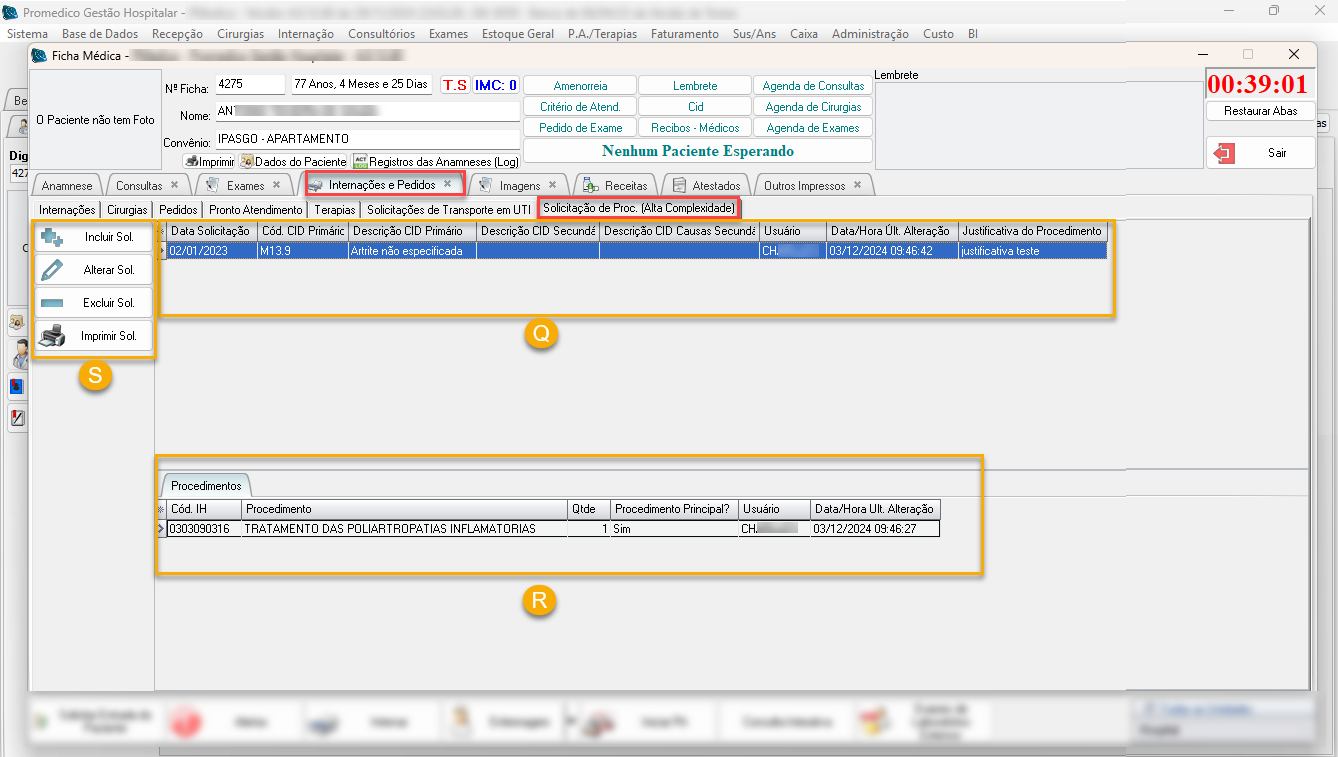Open the Atestados tab
This screenshot has width=1338, height=757.
716,185
